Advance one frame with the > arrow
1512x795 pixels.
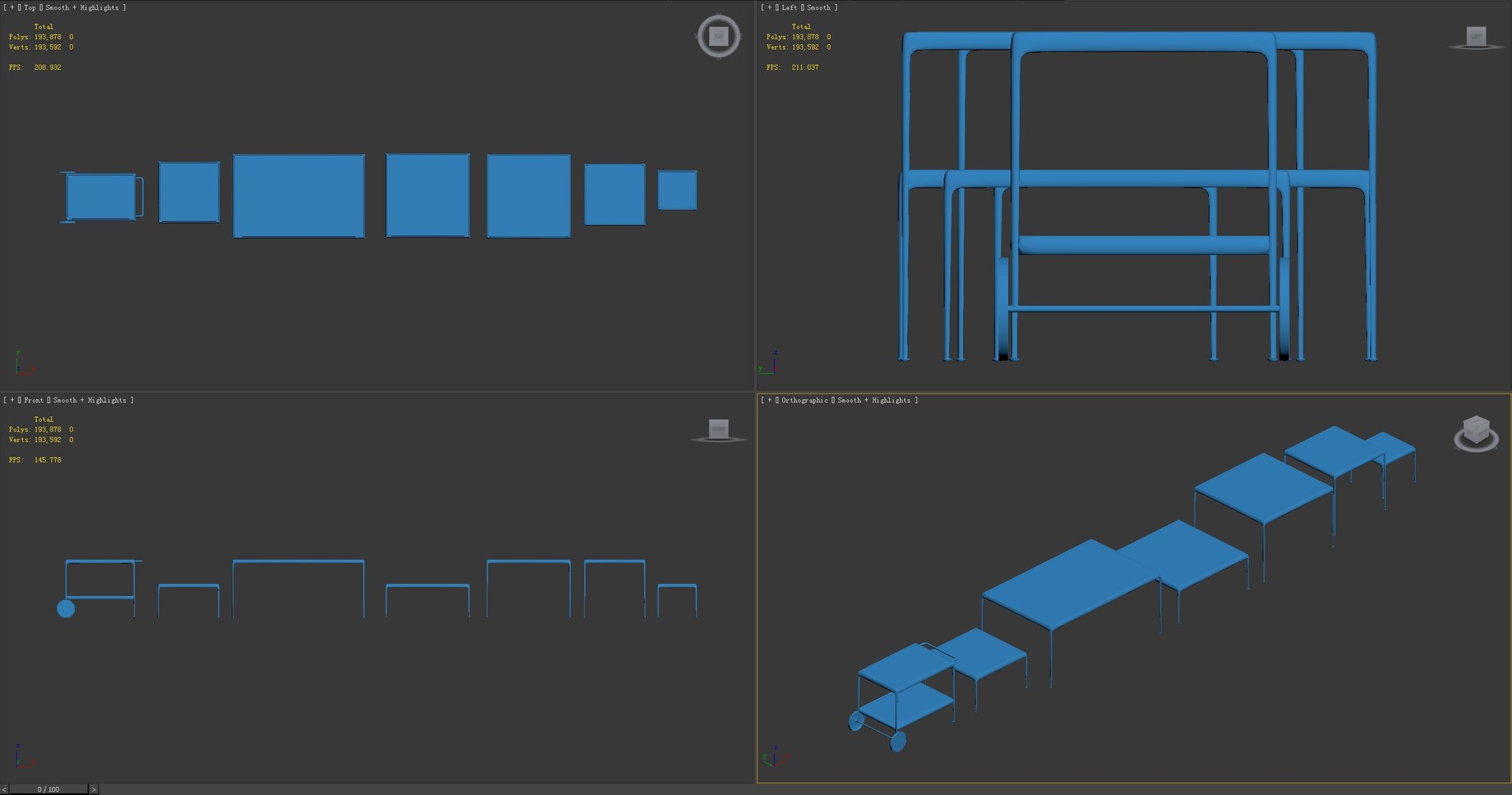pos(94,789)
